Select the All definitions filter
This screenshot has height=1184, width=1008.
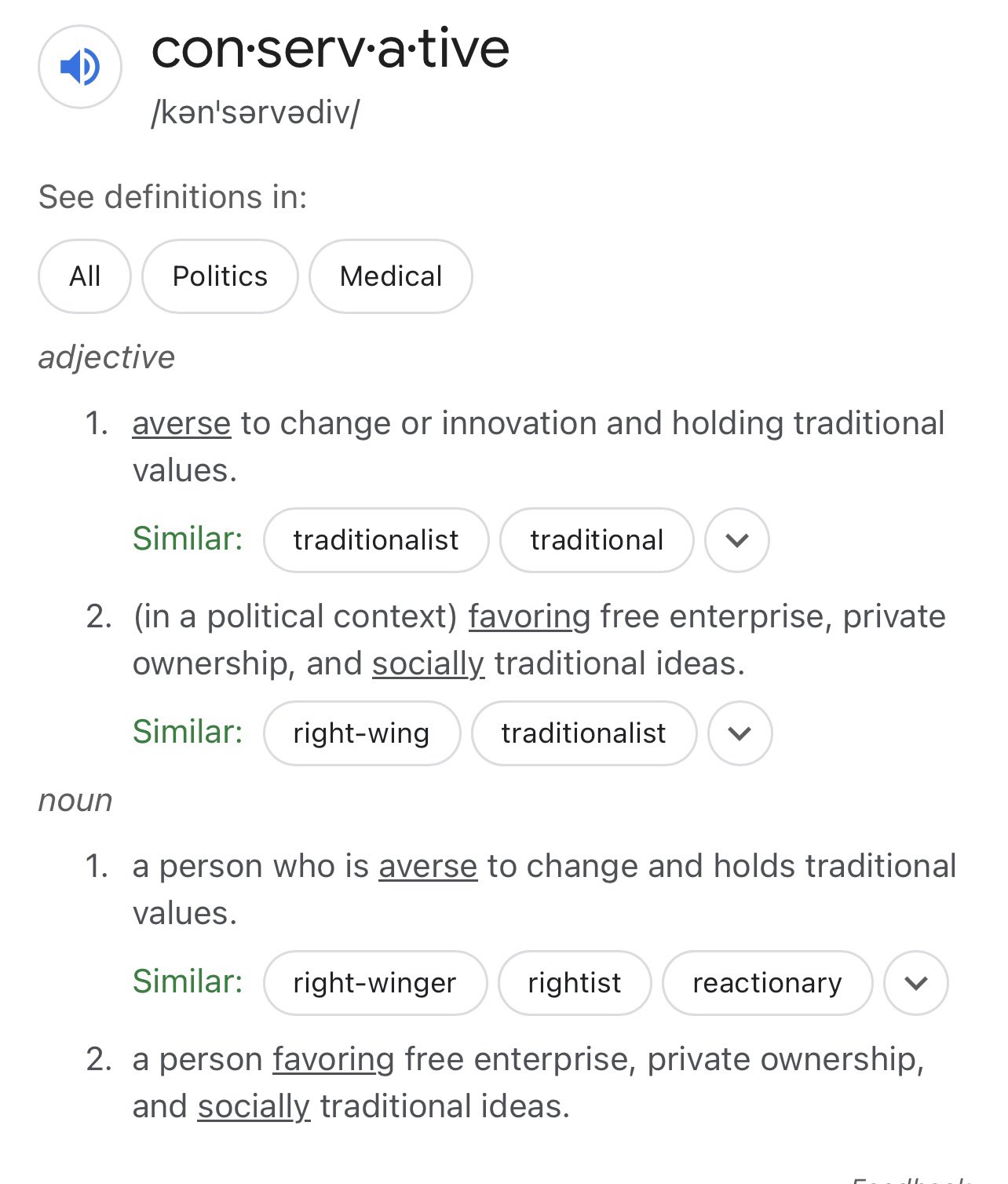[x=85, y=276]
